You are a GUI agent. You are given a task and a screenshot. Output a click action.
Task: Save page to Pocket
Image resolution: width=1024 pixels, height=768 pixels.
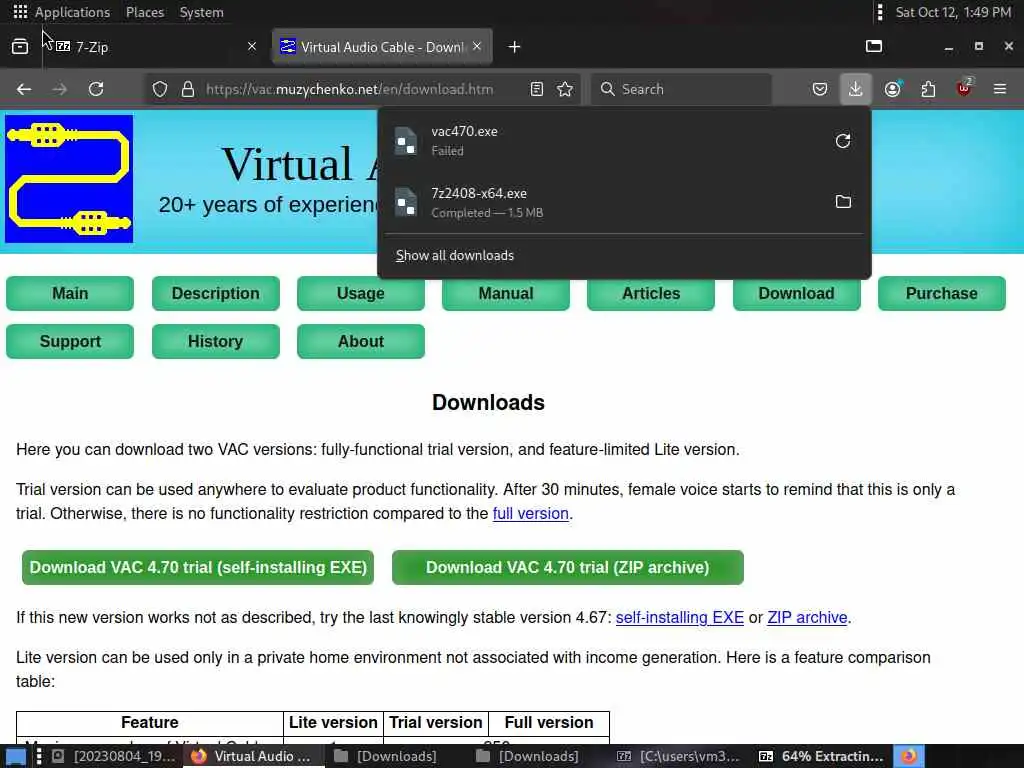coord(820,89)
